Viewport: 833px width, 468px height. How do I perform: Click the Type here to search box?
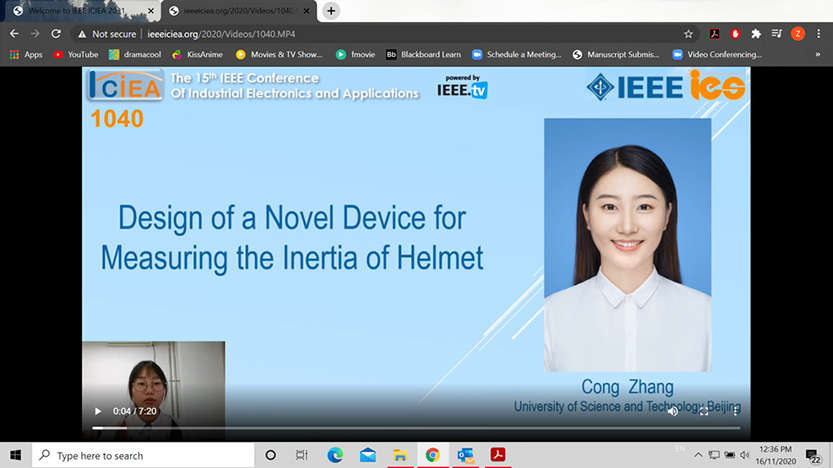[x=143, y=455]
